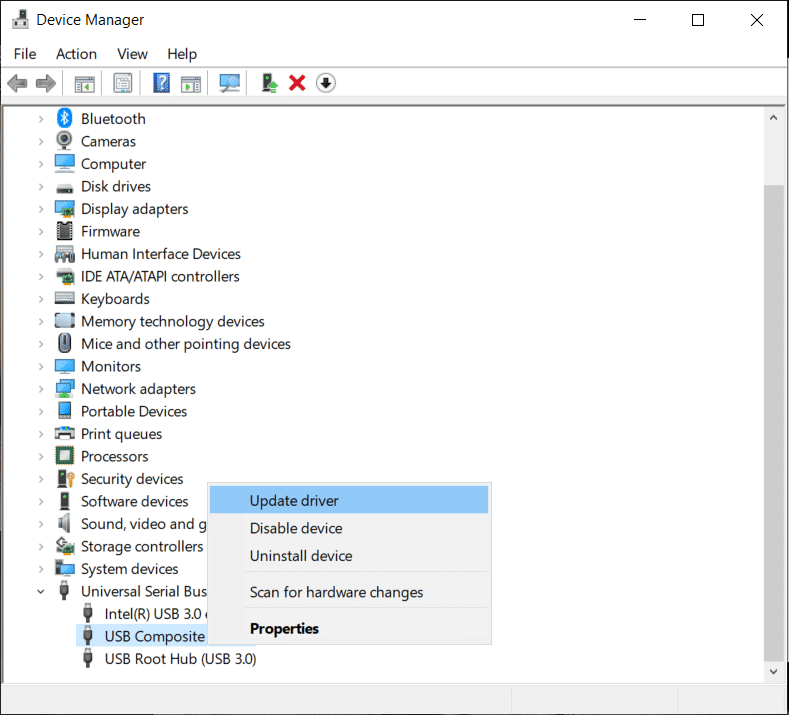Expand the Memory technology devices node
The height and width of the screenshot is (715, 789).
pyautogui.click(x=41, y=322)
